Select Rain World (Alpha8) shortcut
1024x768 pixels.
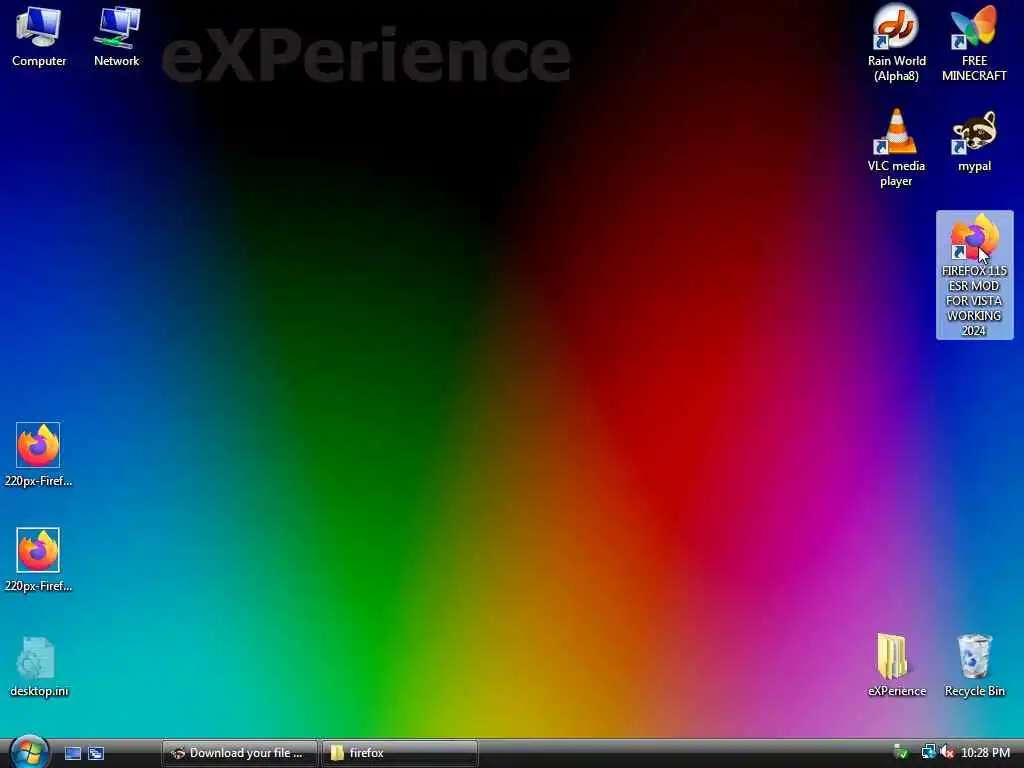click(897, 43)
